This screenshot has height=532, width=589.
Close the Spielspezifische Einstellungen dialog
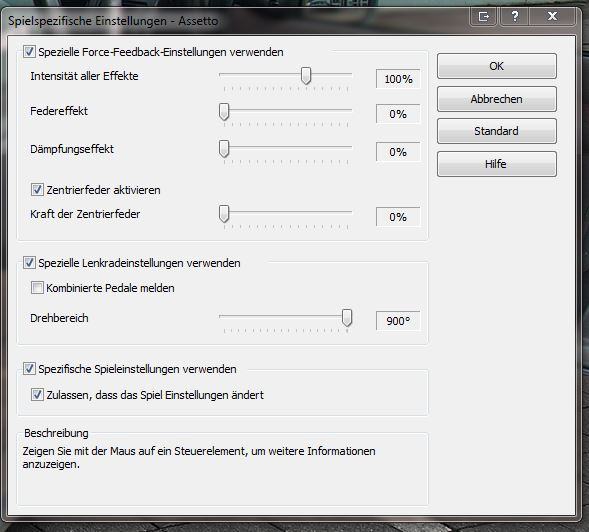pyautogui.click(x=552, y=17)
